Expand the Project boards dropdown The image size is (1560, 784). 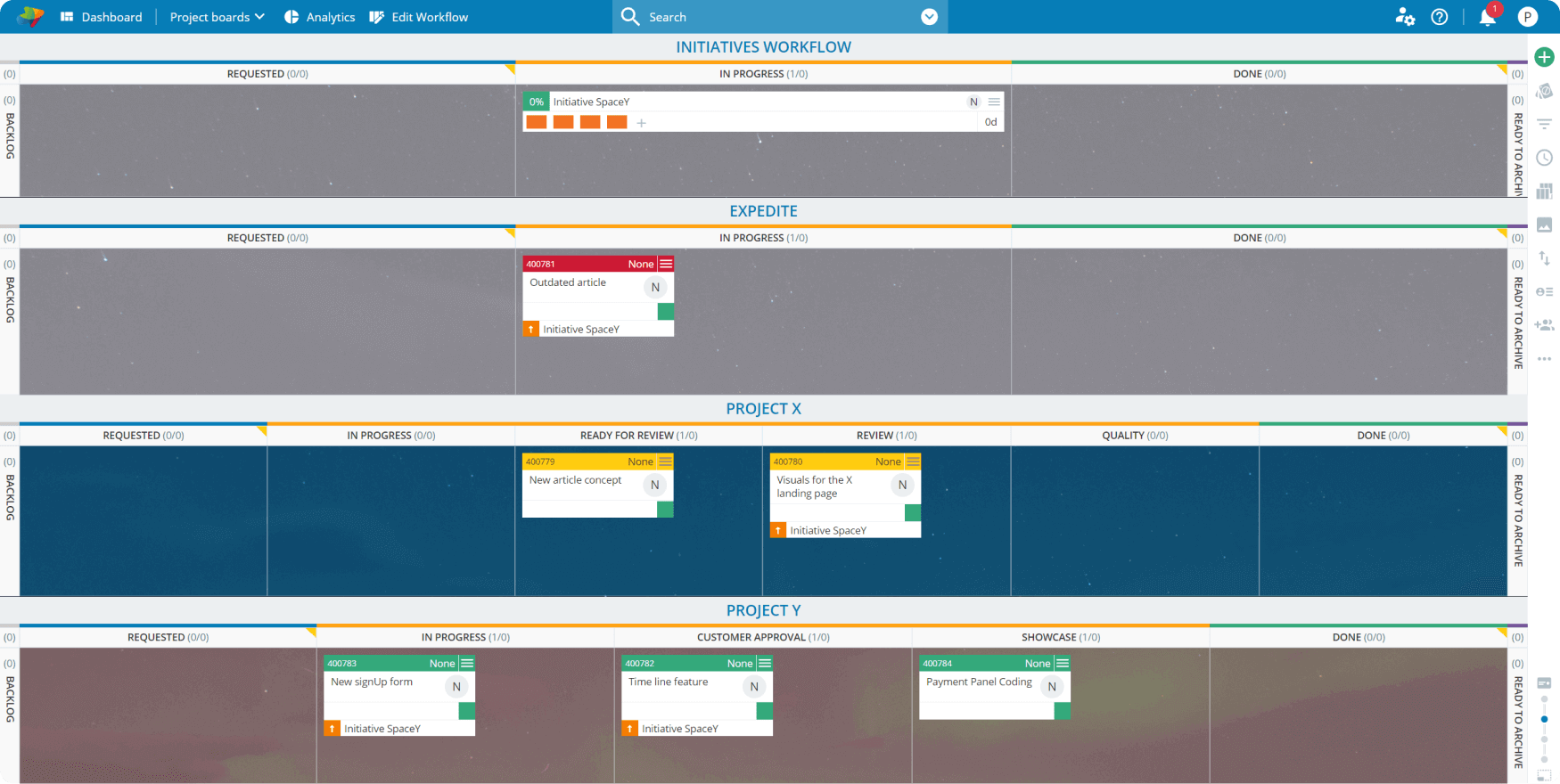[x=217, y=17]
